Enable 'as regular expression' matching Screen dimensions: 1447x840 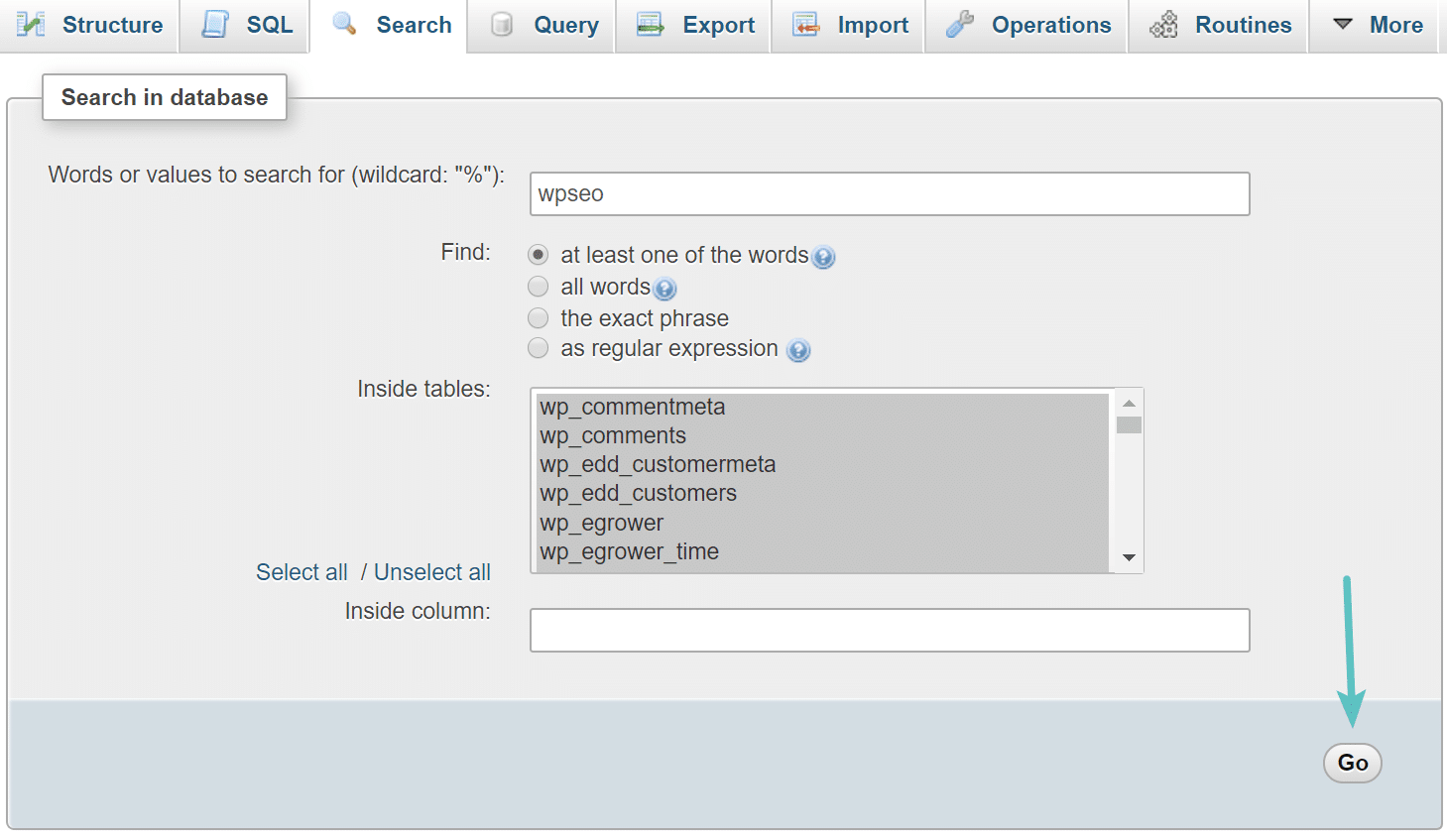[538, 348]
